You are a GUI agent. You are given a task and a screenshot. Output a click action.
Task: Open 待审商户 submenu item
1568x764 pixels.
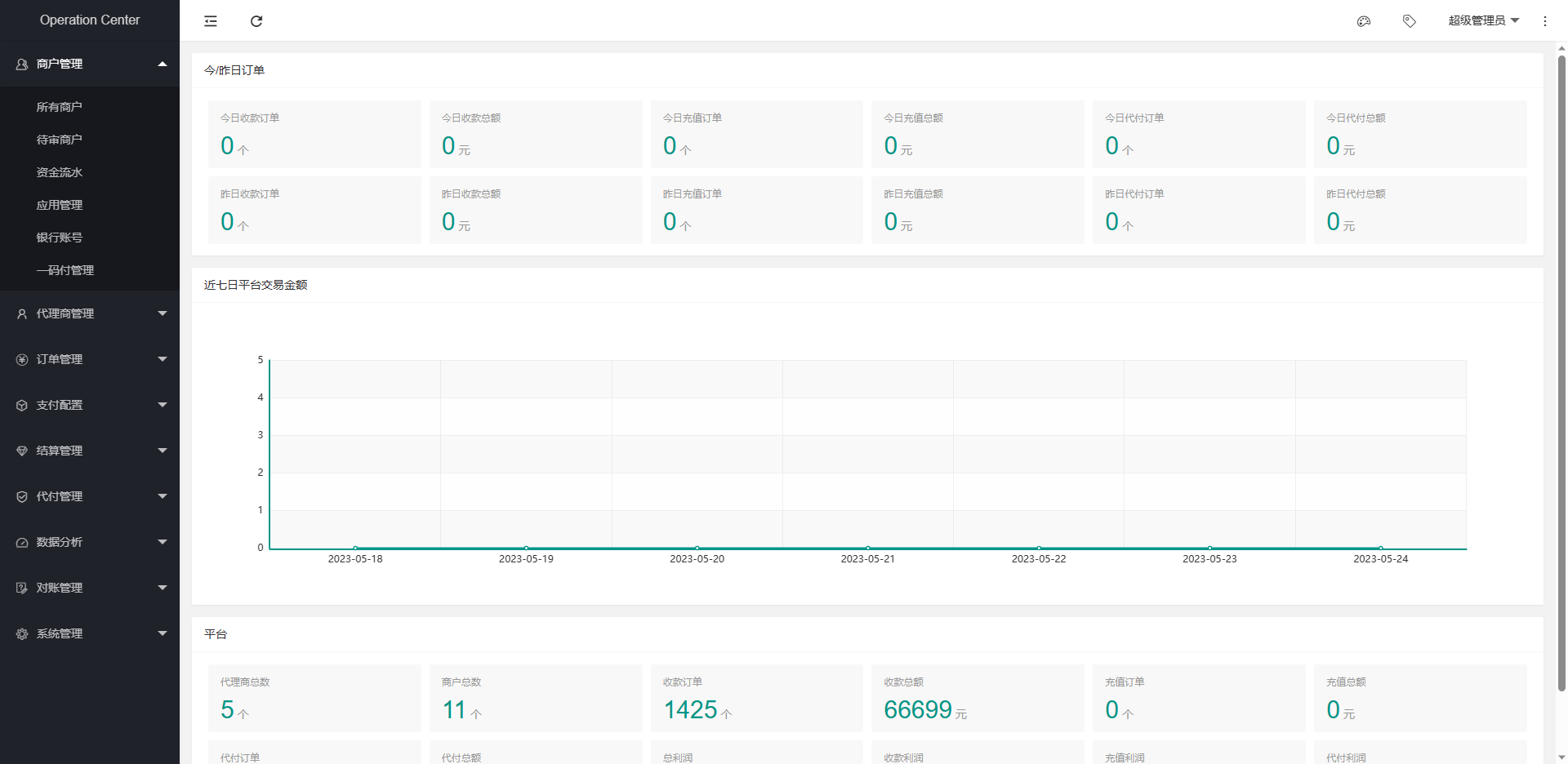pos(90,140)
